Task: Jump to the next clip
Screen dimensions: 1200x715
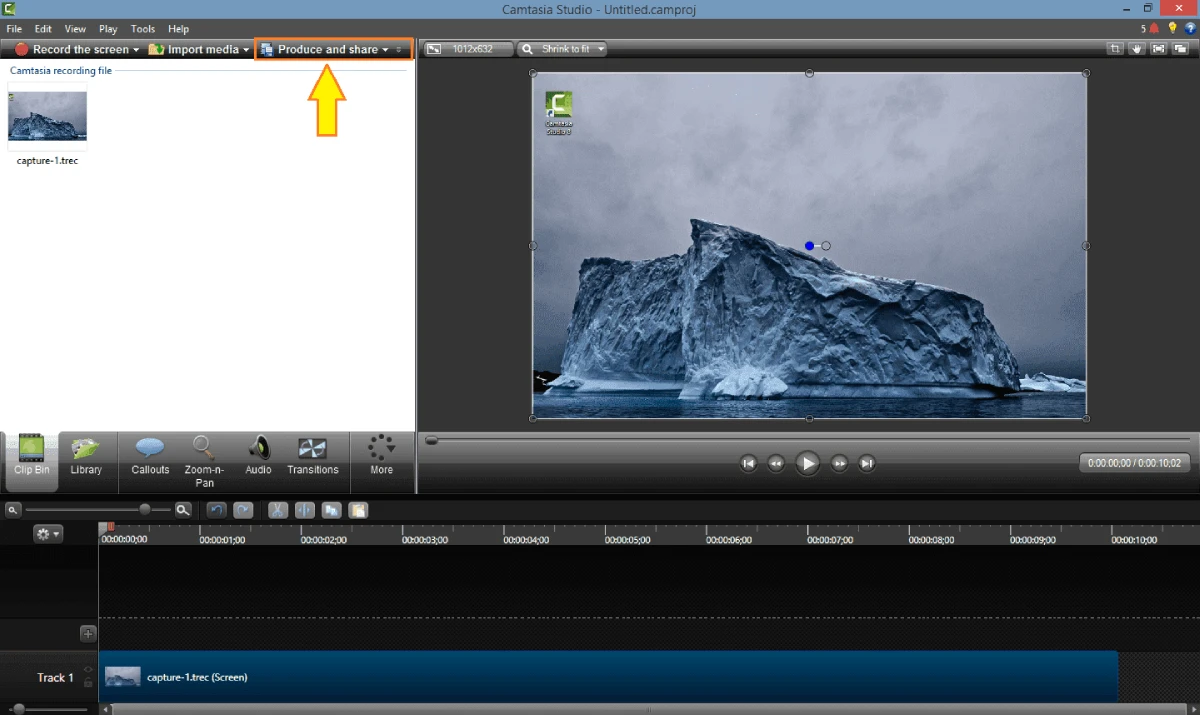Action: (868, 463)
